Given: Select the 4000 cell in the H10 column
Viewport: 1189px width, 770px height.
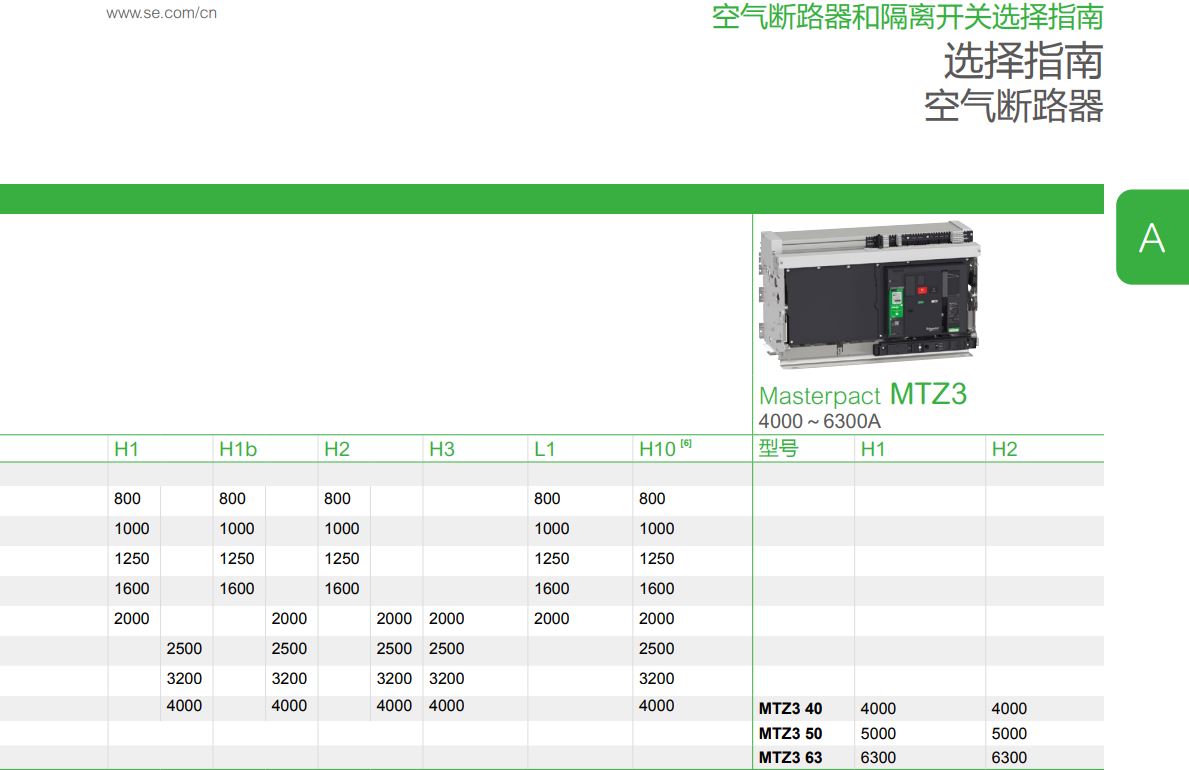Looking at the screenshot, I should point(657,706).
